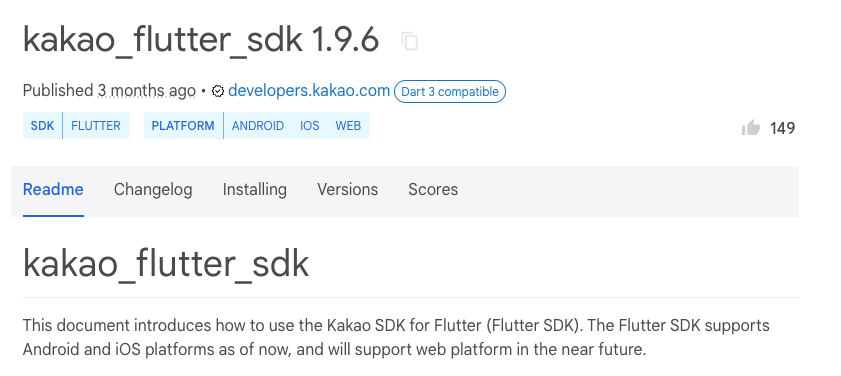The image size is (841, 376).
Task: Select the WEB platform tag
Action: click(348, 126)
